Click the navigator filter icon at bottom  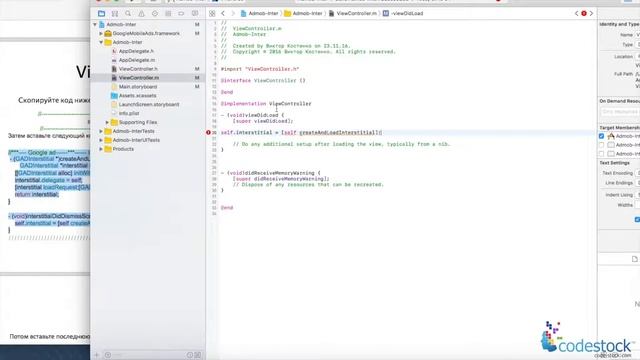[108, 355]
